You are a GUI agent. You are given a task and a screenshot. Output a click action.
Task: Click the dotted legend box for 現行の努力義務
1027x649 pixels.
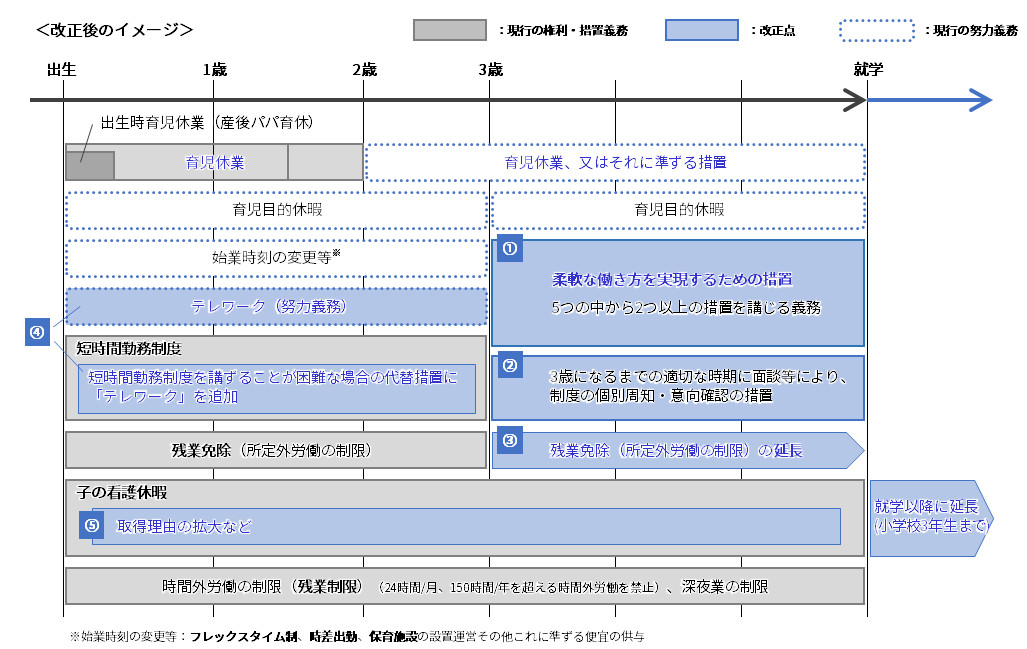coord(876,30)
